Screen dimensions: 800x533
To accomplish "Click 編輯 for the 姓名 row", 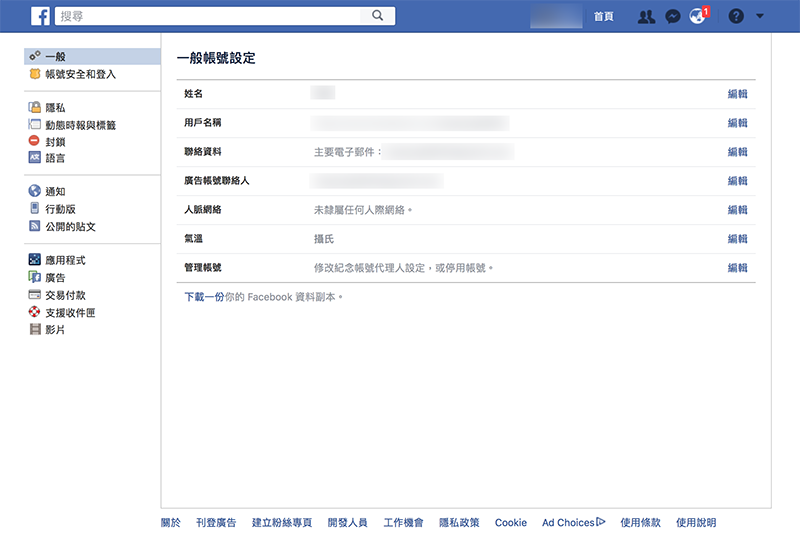I will point(737,94).
